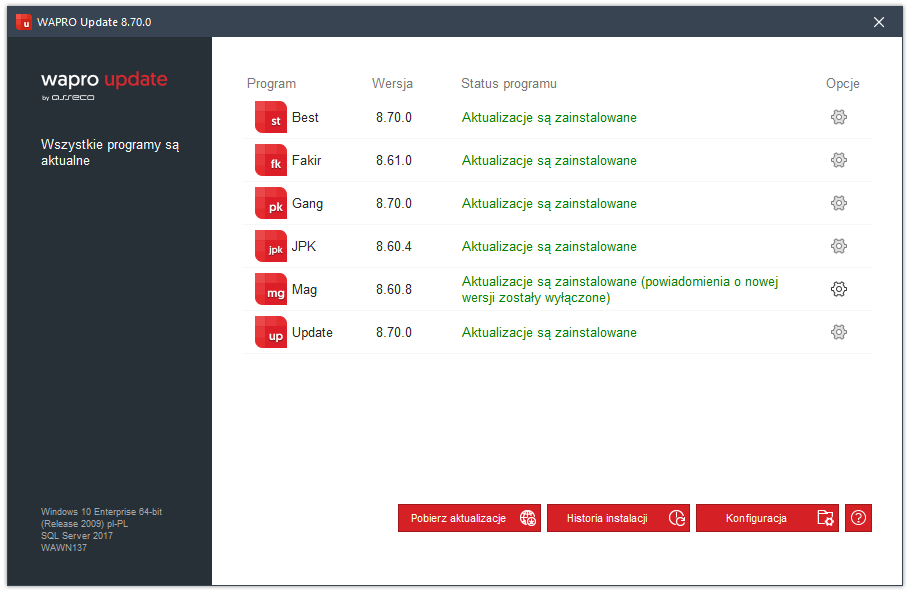Viewport: 913px width, 597px height.
Task: Open options gear for Update program
Action: point(838,333)
